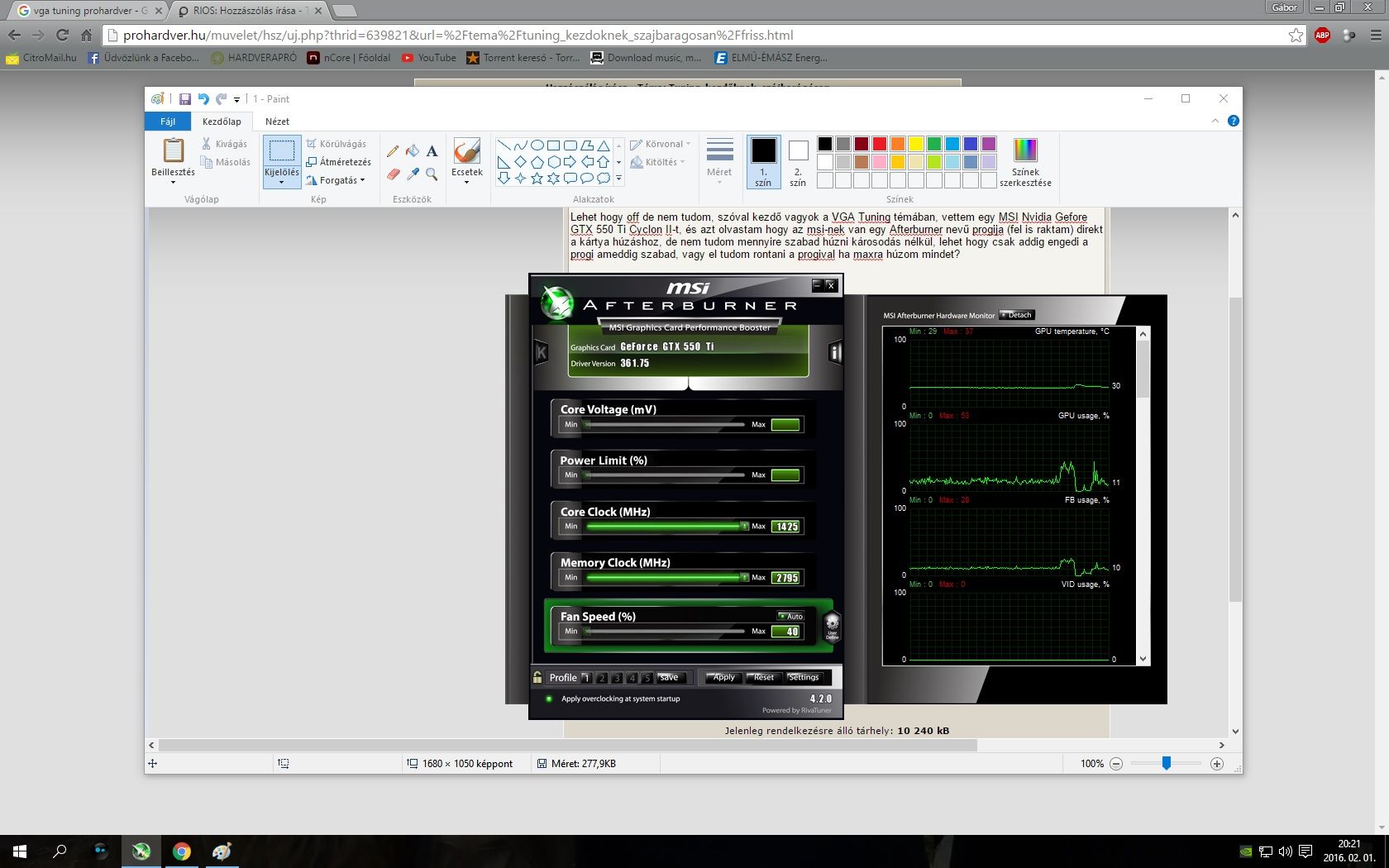Screen dimensions: 1389x868
Task: Toggle Apply overclocking at system startup
Action: pos(548,699)
